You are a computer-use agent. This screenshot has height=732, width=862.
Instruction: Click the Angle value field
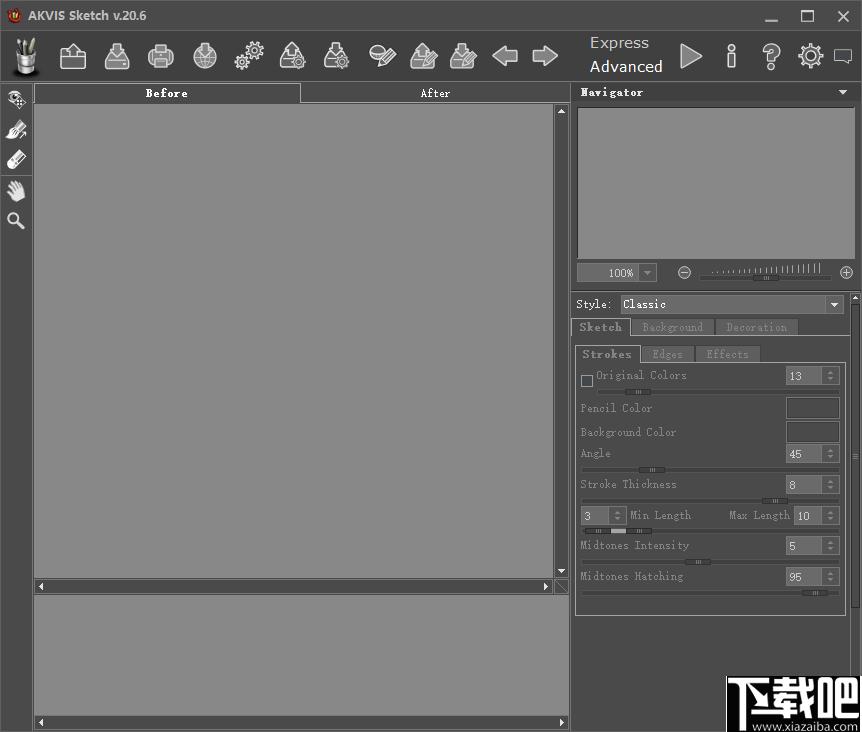point(804,454)
